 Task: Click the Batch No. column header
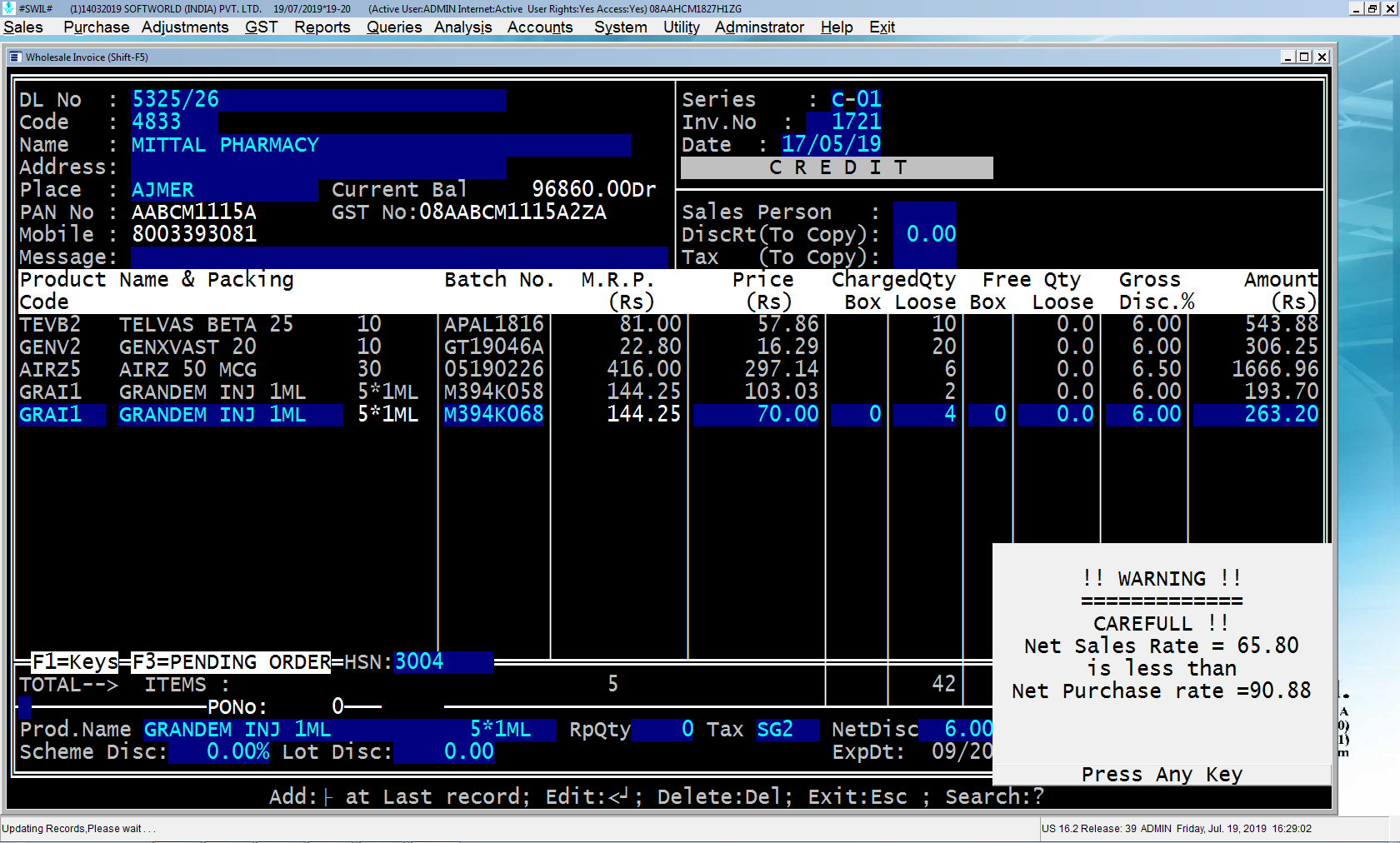pos(499,280)
